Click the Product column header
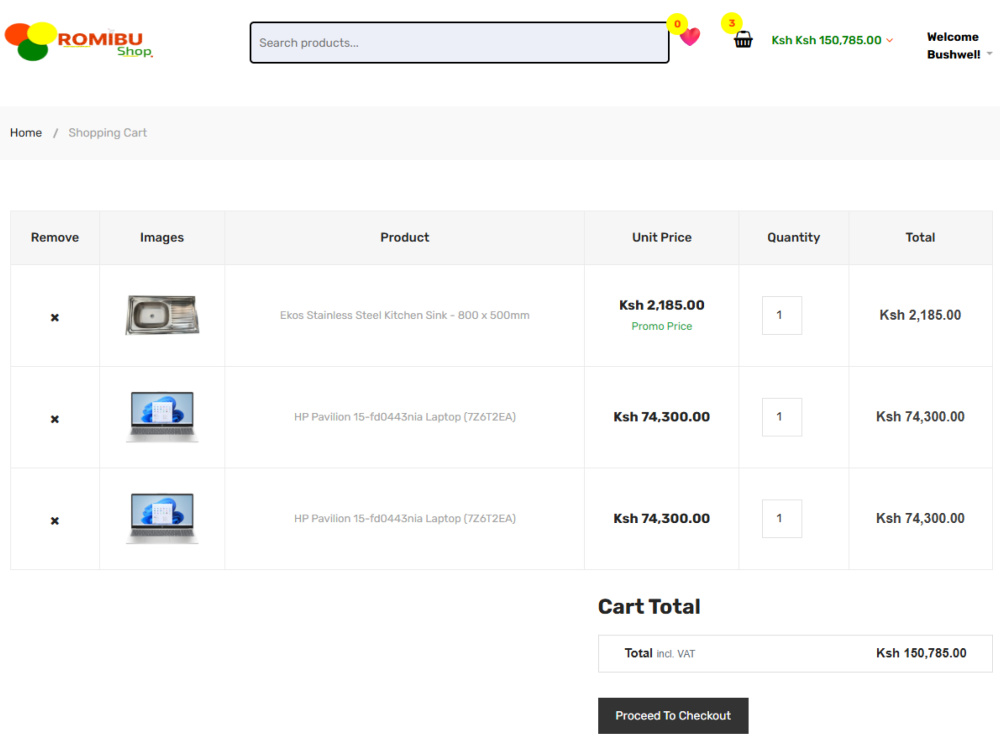Viewport: 1000px width, 750px height. pyautogui.click(x=404, y=237)
